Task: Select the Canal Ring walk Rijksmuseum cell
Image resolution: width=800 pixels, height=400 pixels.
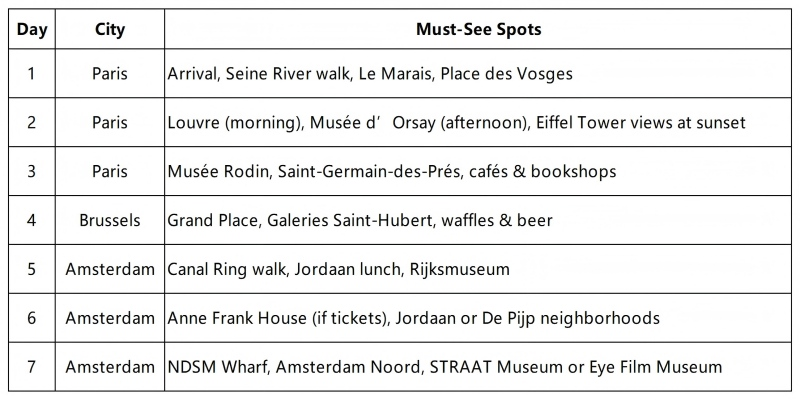Action: click(x=339, y=269)
